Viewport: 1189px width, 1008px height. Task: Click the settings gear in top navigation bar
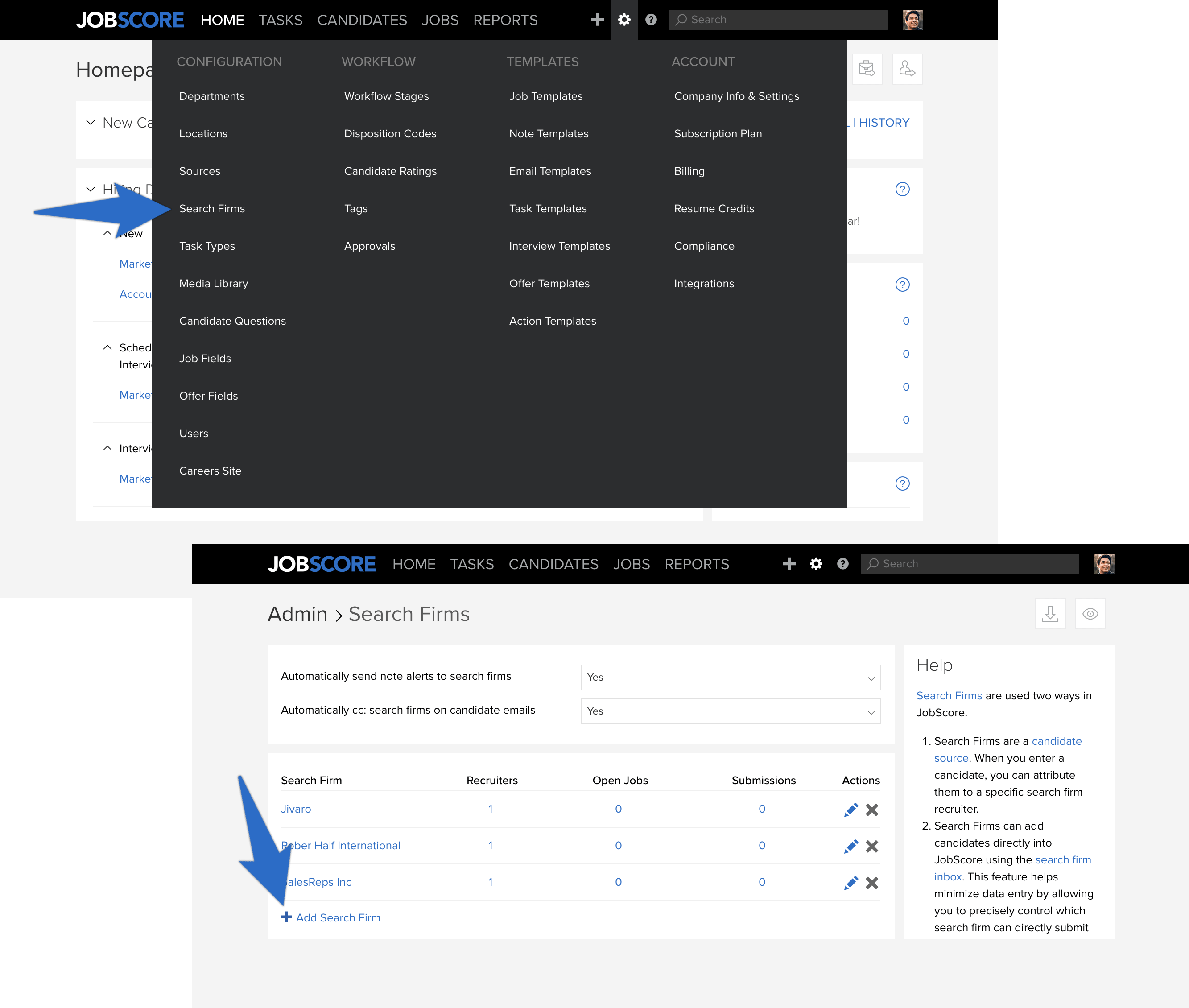(624, 20)
